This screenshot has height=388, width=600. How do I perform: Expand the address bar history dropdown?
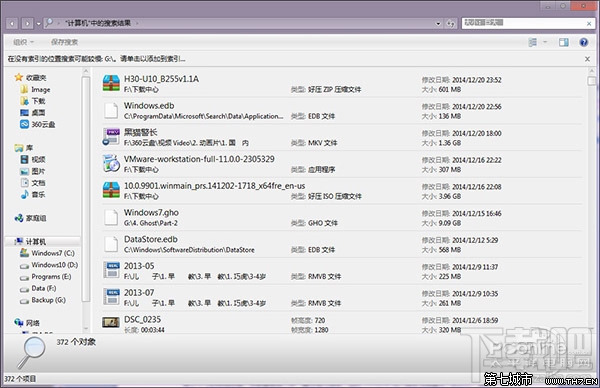click(438, 24)
